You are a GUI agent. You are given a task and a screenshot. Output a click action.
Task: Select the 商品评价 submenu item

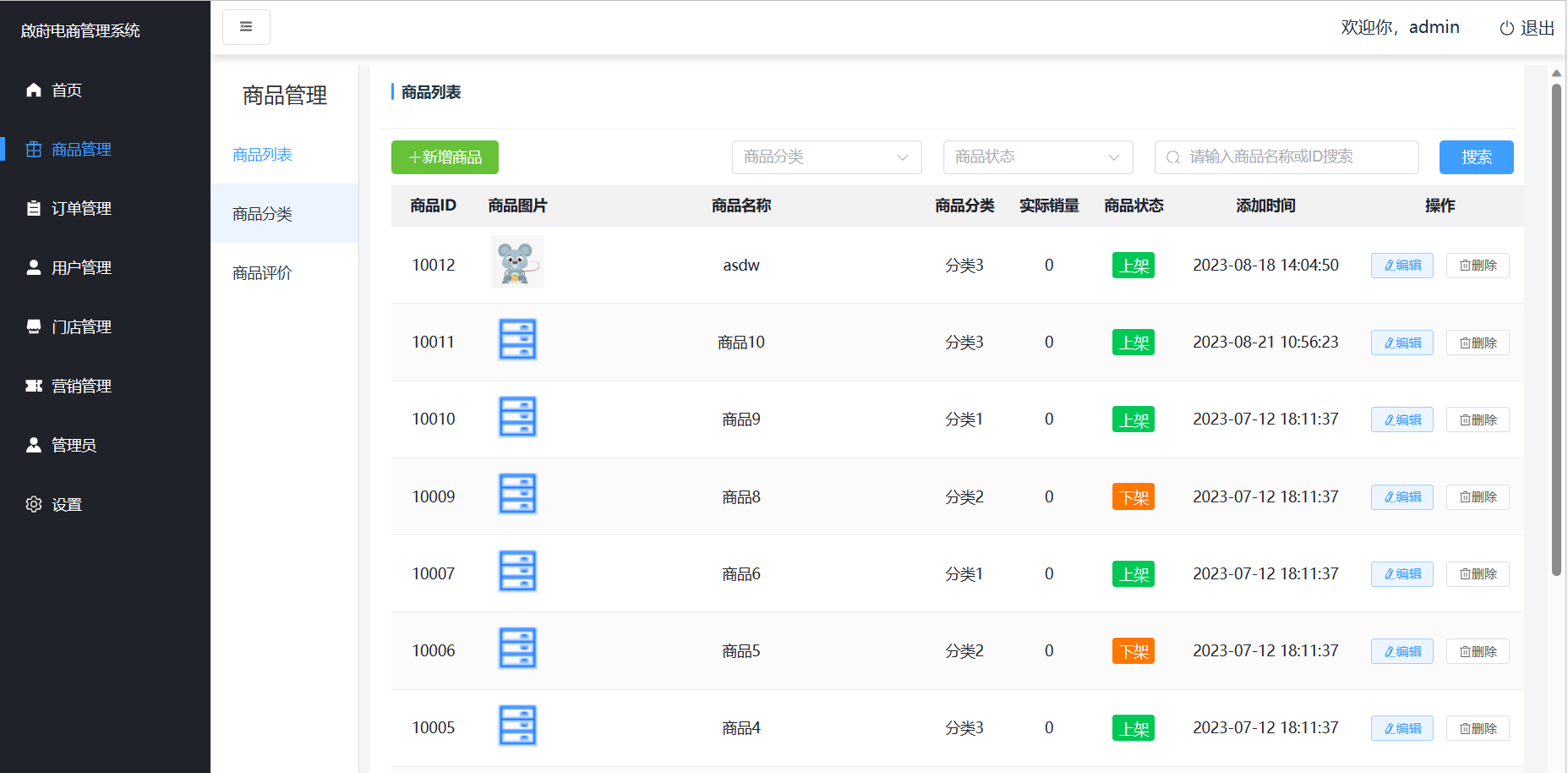(x=285, y=272)
